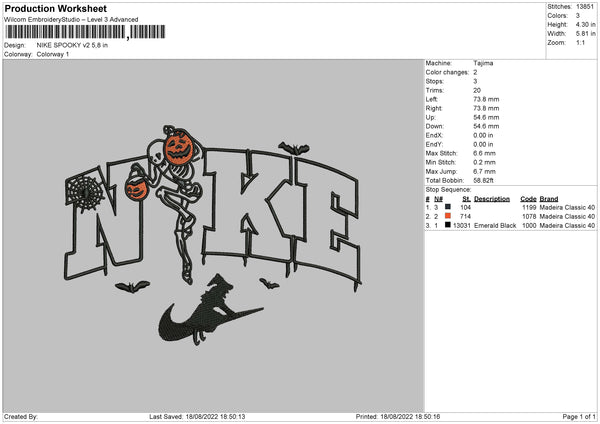The height and width of the screenshot is (424, 600).
Task: Select the 'Last Saved: 18/08/2022 18:50:13' text
Action: click(x=197, y=416)
